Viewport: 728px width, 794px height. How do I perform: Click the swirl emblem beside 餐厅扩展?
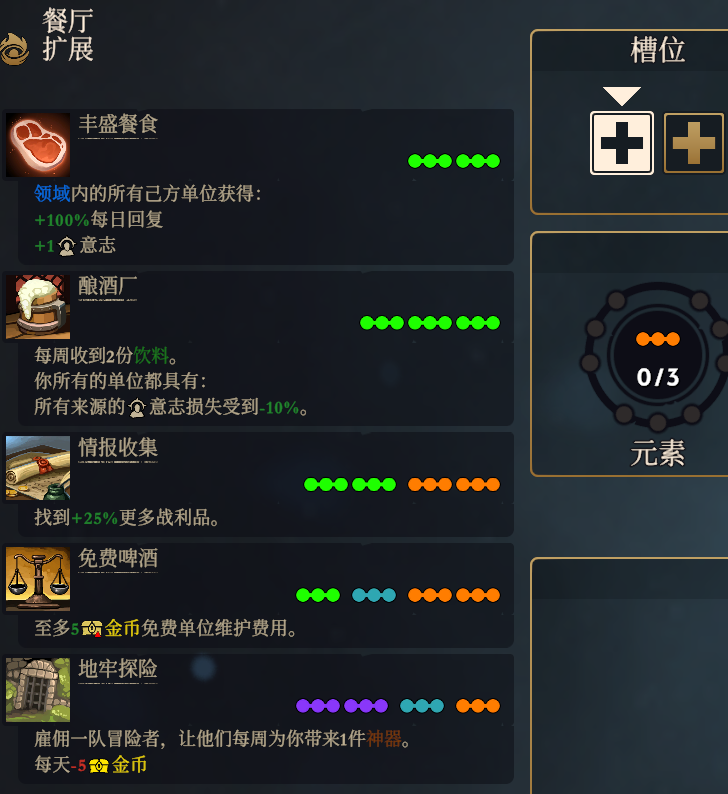14,49
